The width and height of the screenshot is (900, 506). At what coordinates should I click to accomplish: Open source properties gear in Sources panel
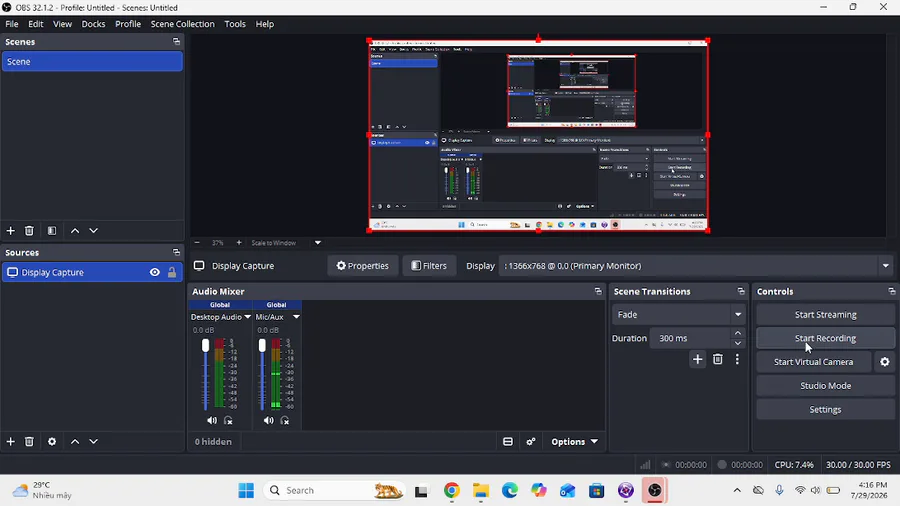[x=52, y=442]
